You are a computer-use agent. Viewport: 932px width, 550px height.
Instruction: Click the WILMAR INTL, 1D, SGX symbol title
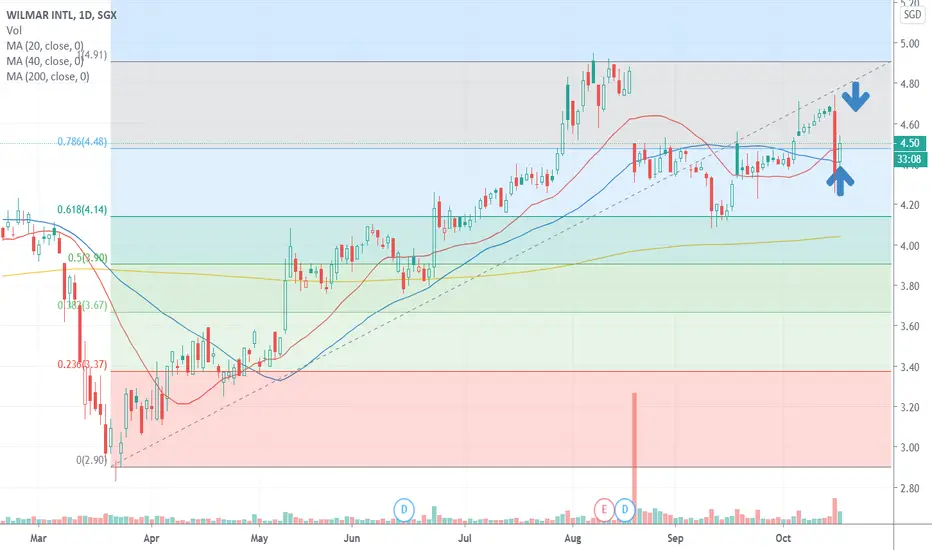pyautogui.click(x=61, y=15)
